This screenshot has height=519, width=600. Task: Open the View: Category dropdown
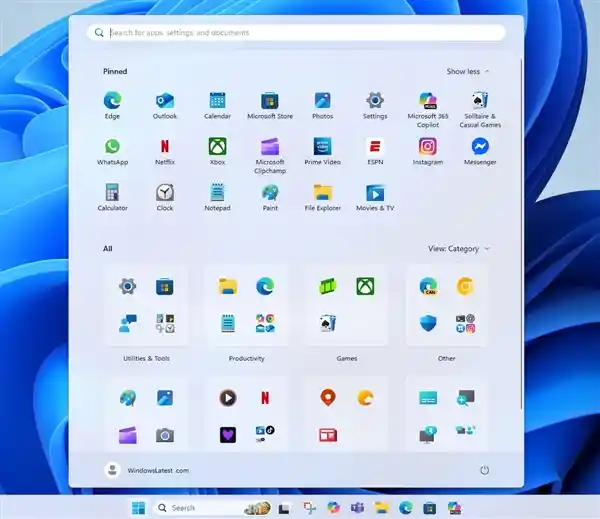(458, 249)
